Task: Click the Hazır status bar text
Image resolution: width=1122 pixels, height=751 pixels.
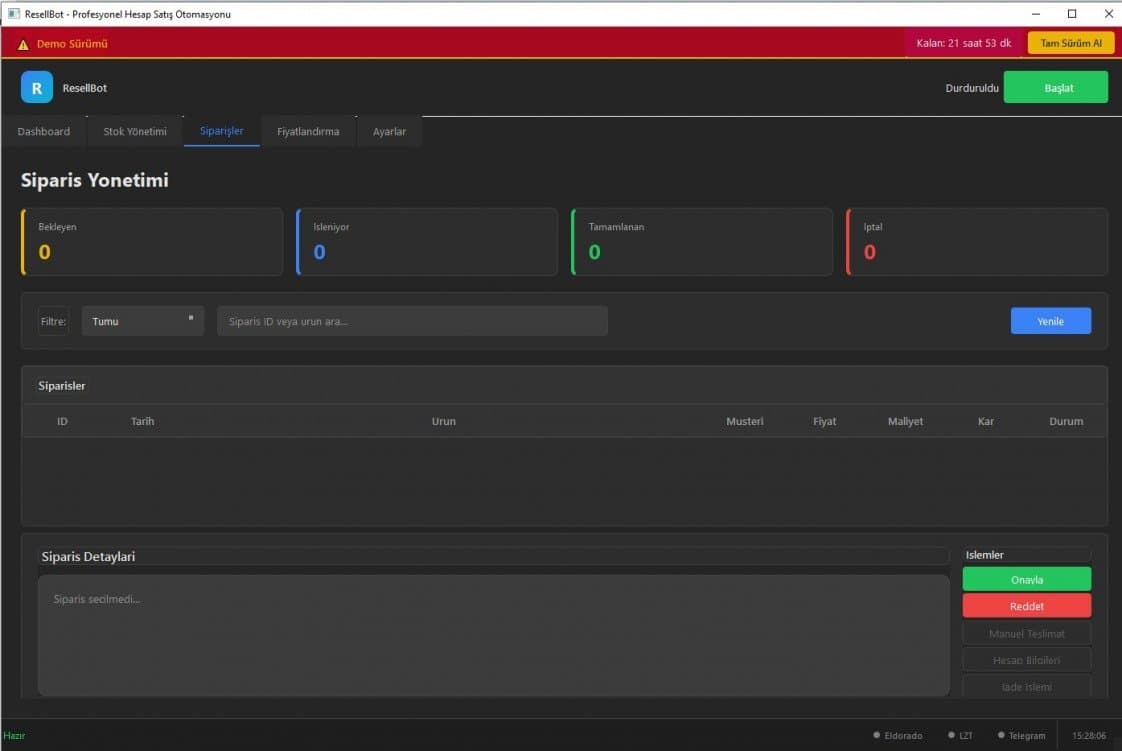Action: 14,735
